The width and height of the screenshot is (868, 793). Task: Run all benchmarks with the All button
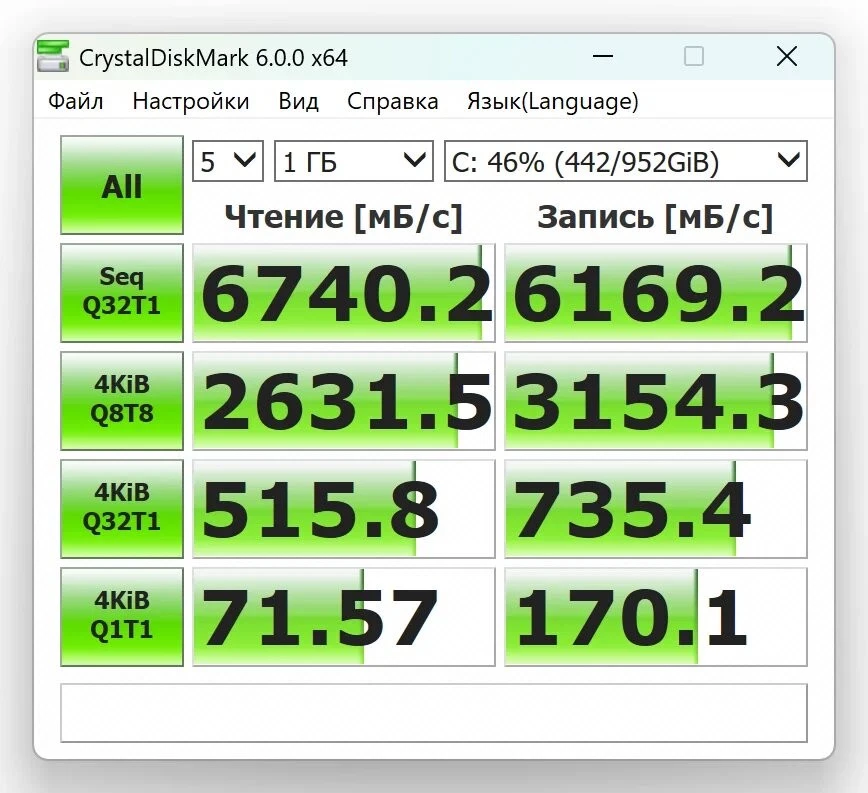(x=122, y=185)
